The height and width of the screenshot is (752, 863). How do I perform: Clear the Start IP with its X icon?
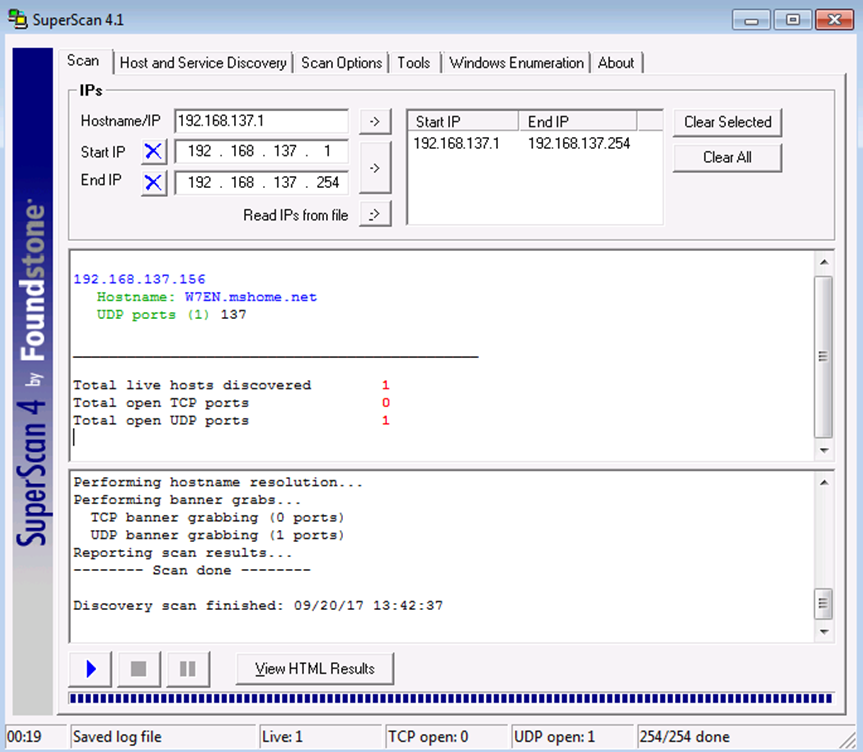coord(154,151)
